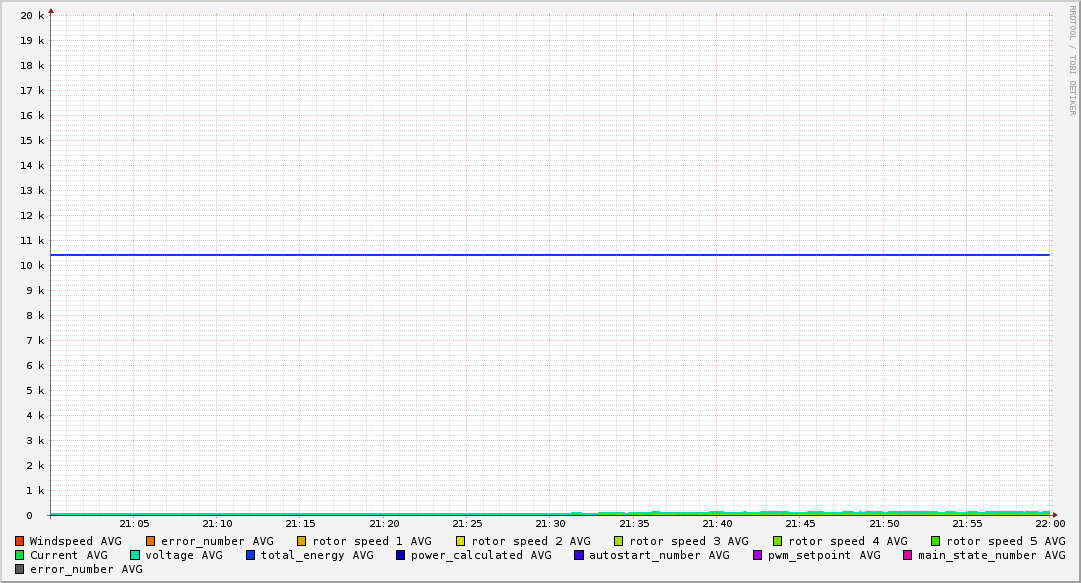
Task: Click the rotor speed 1 AVG swatch
Action: point(302,541)
